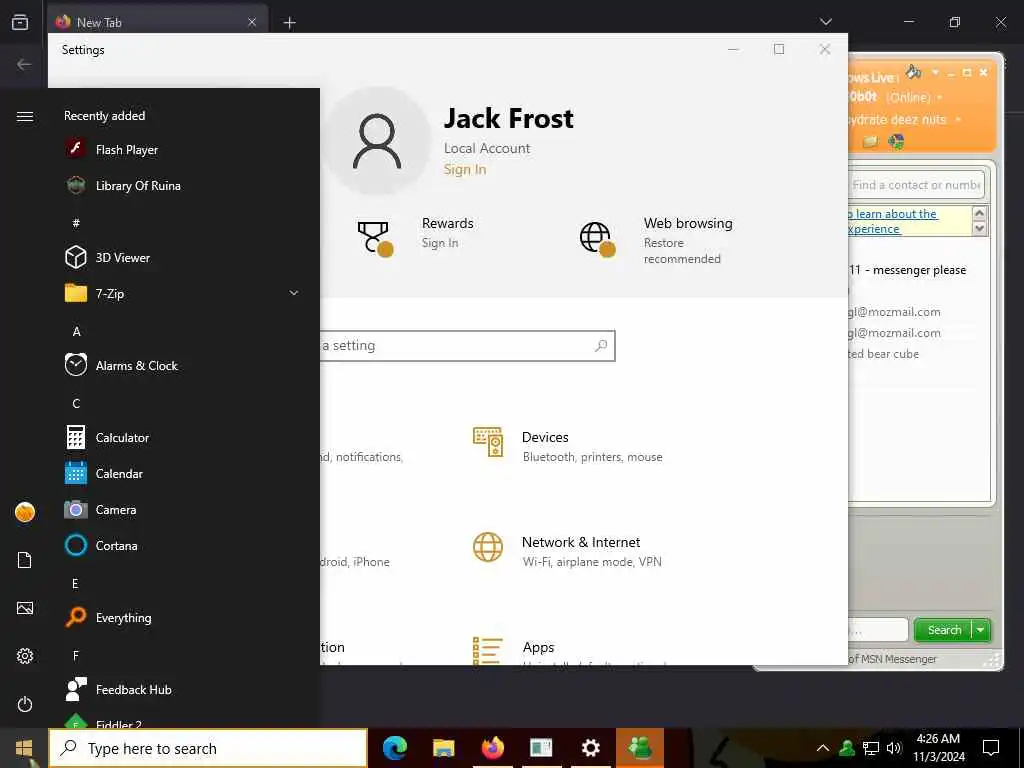
Task: Open File Explorer from taskbar
Action: pos(444,748)
